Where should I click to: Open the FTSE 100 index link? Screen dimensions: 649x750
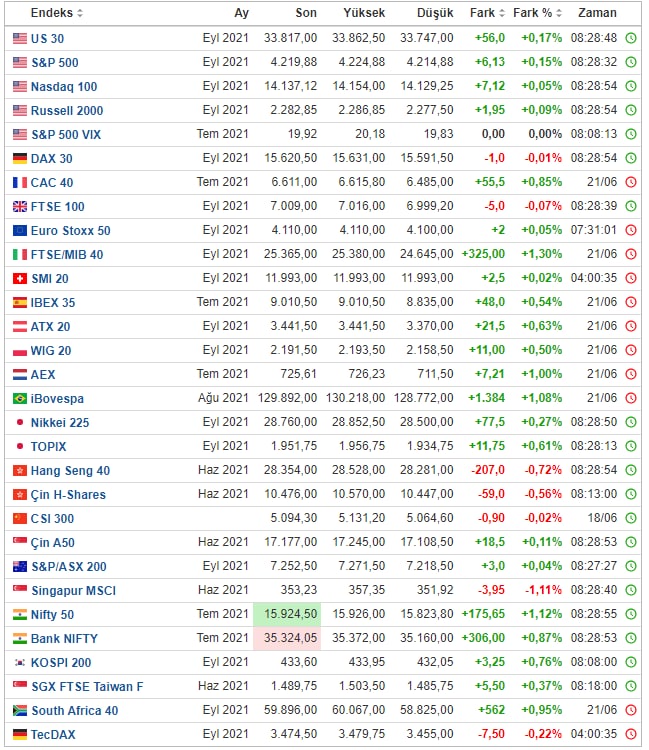click(x=57, y=207)
